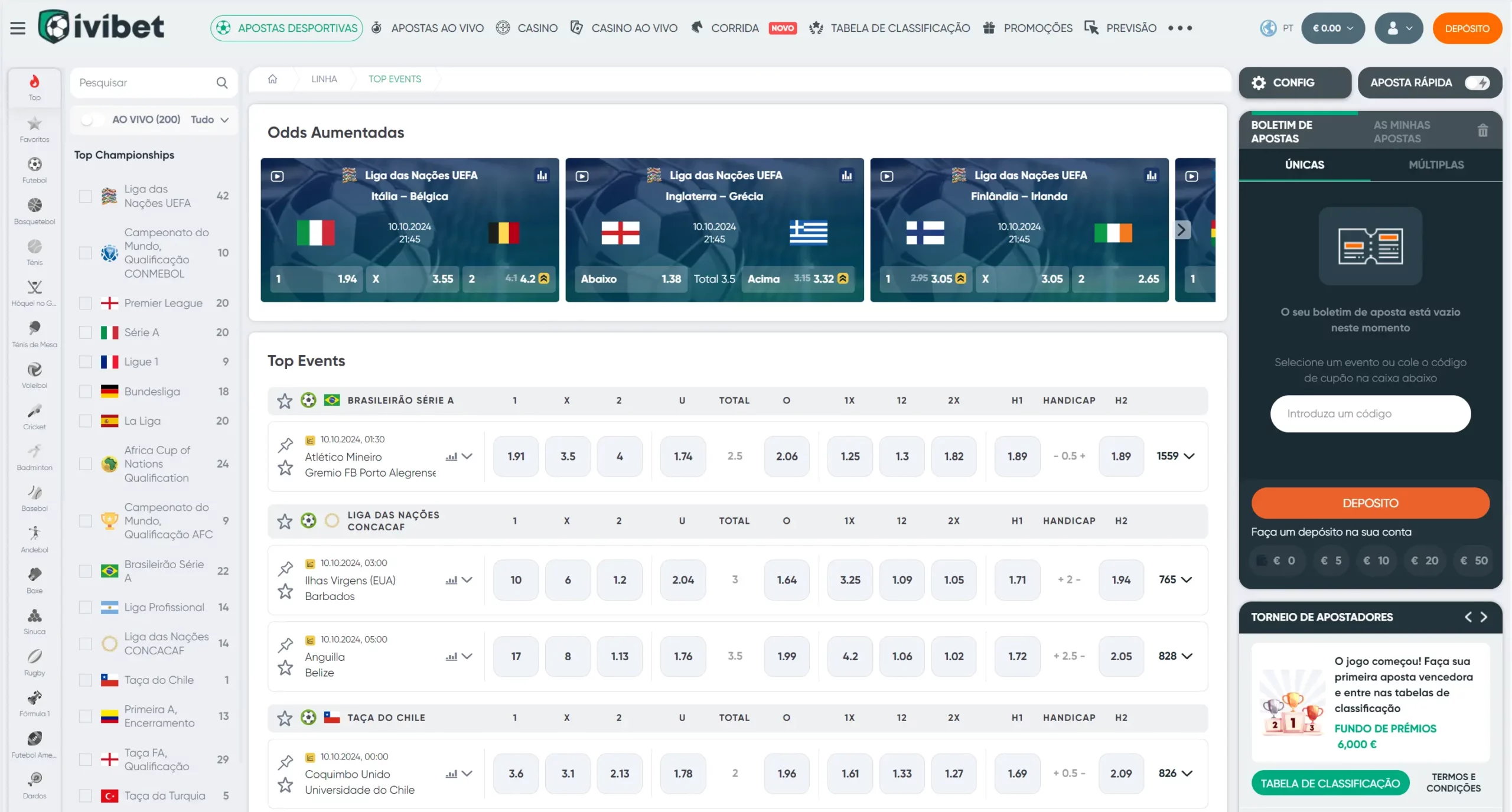This screenshot has width=1512, height=812.
Task: Open the Tudo time filter dropdown
Action: coord(210,120)
